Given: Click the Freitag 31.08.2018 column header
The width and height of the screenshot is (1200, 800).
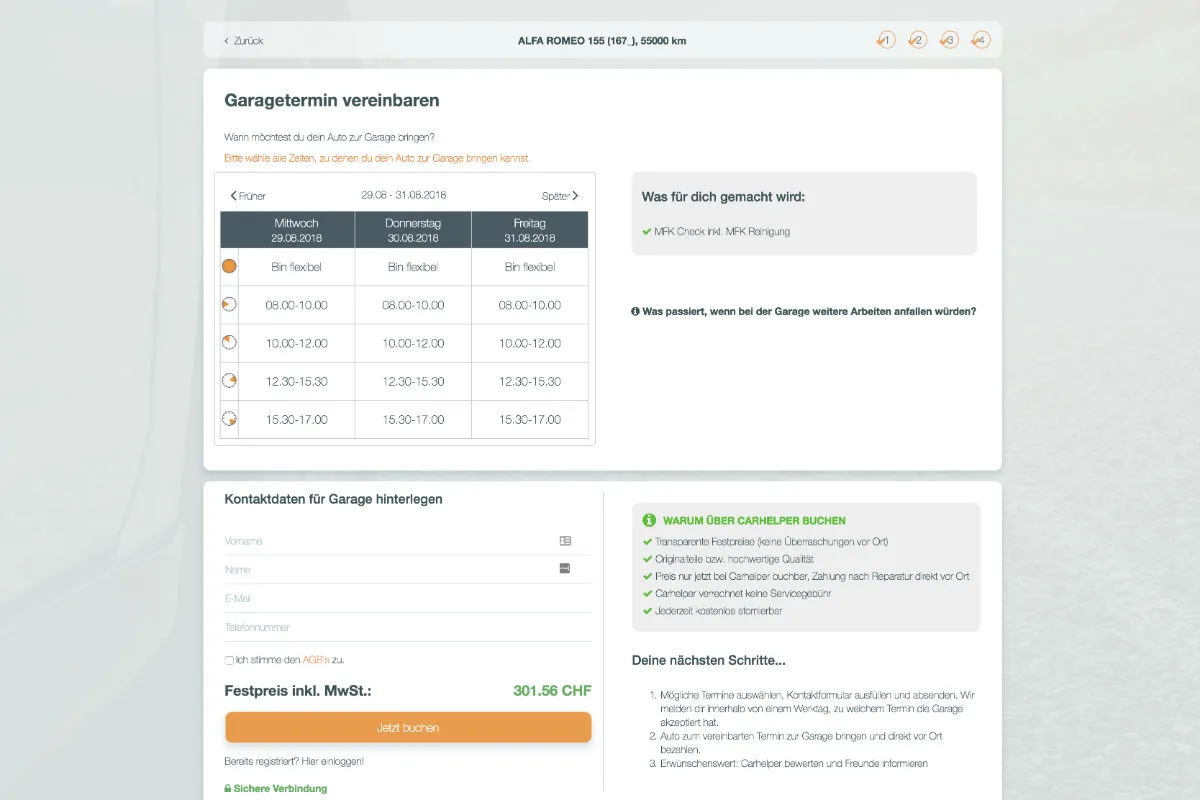Looking at the screenshot, I should point(530,230).
